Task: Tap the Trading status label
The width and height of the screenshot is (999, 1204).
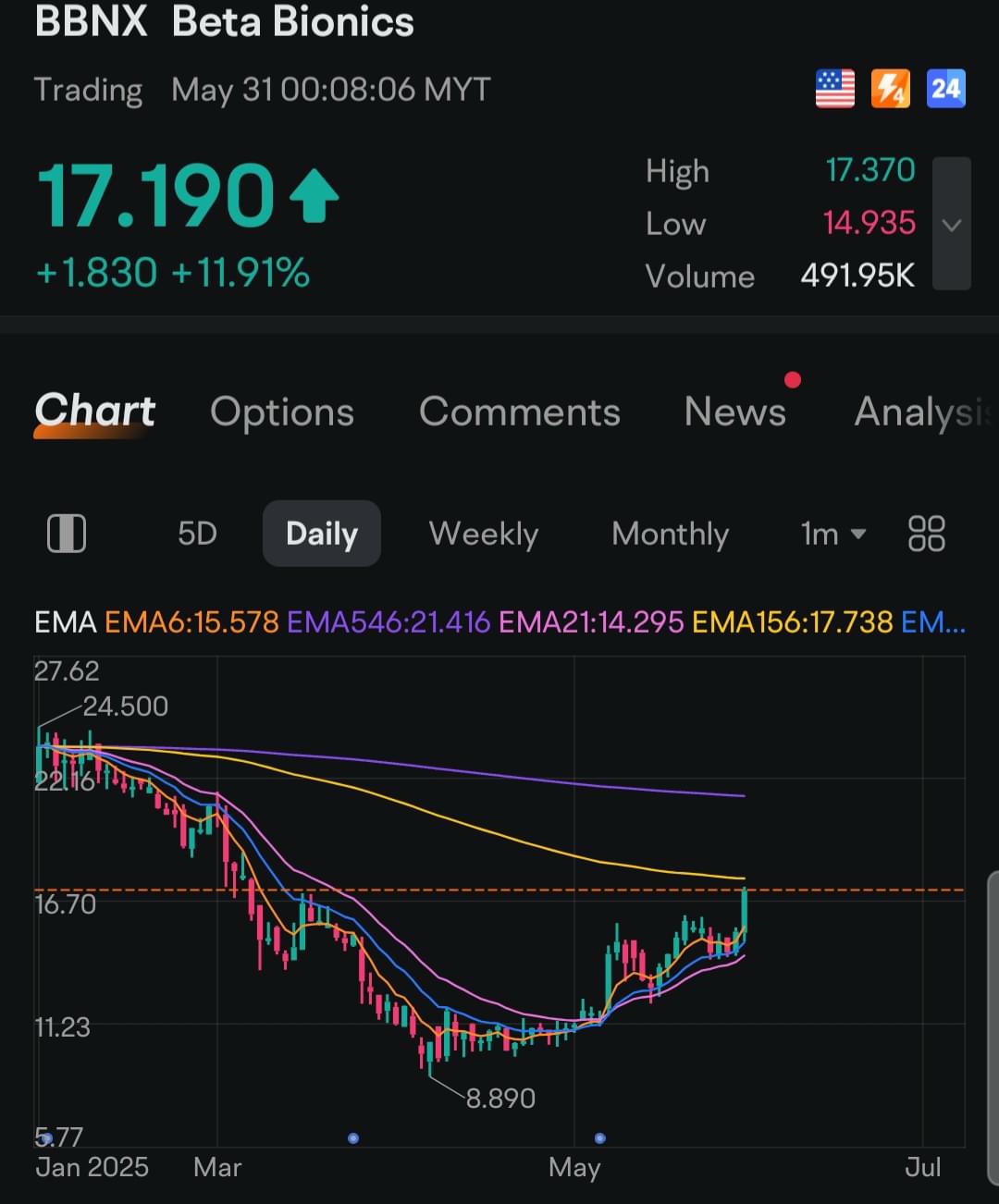Action: pyautogui.click(x=88, y=90)
